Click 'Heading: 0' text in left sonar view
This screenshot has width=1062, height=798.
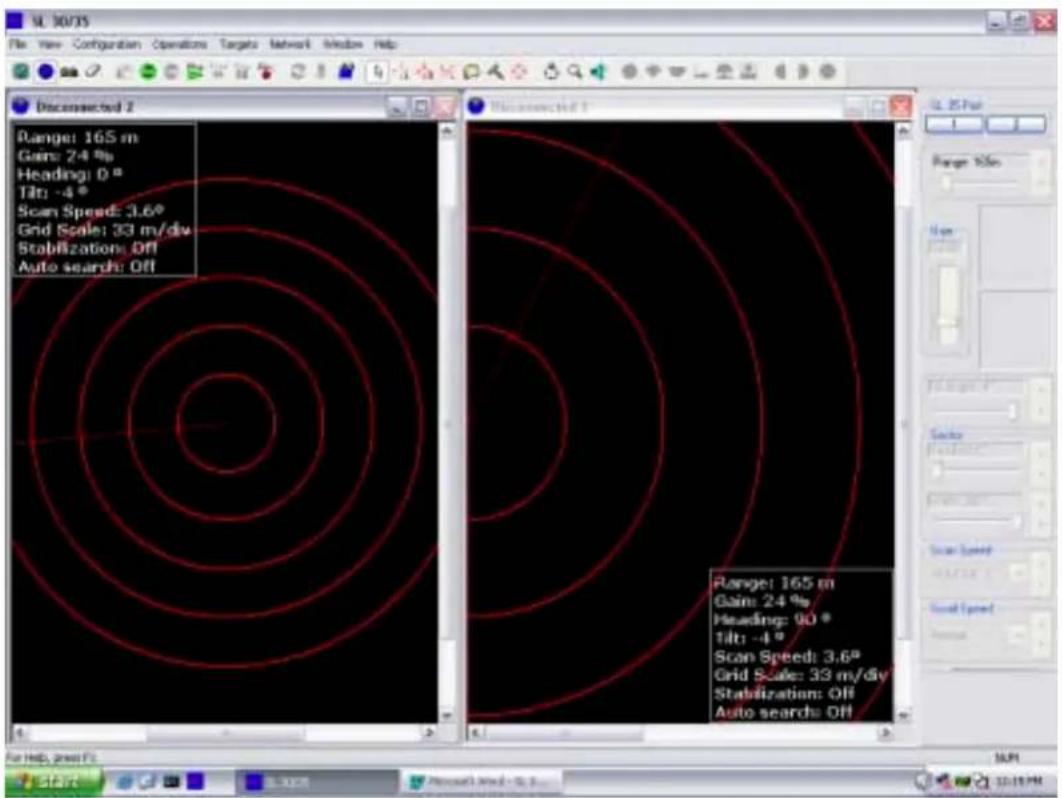(69, 174)
